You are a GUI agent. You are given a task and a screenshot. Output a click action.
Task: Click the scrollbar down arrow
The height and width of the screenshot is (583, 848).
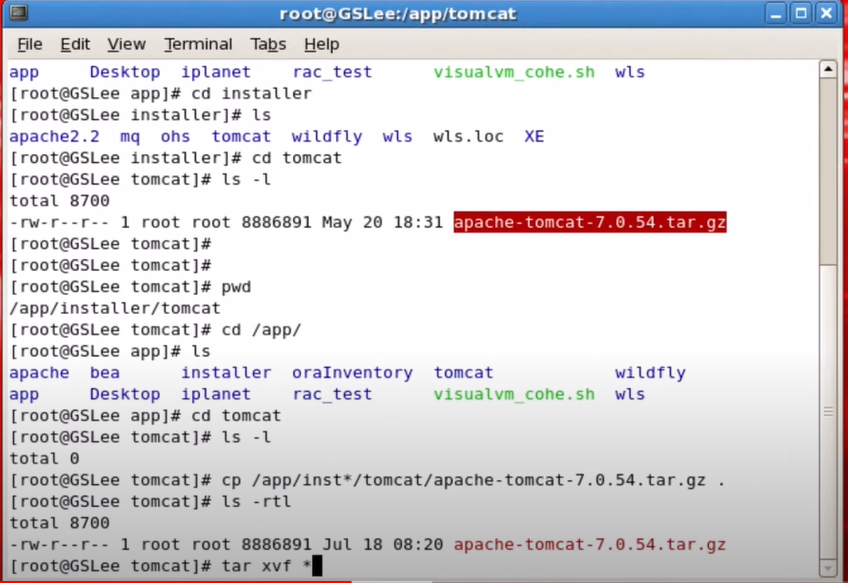(x=828, y=568)
